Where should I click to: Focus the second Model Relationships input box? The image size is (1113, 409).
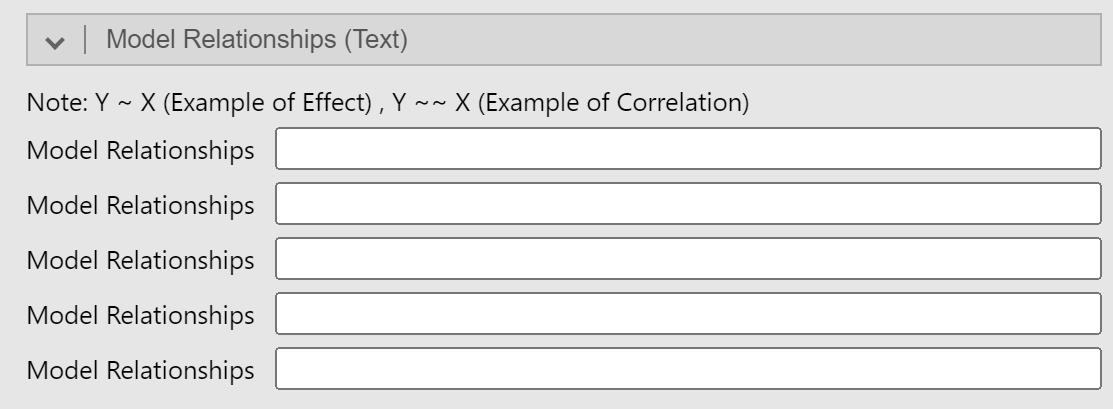[688, 205]
